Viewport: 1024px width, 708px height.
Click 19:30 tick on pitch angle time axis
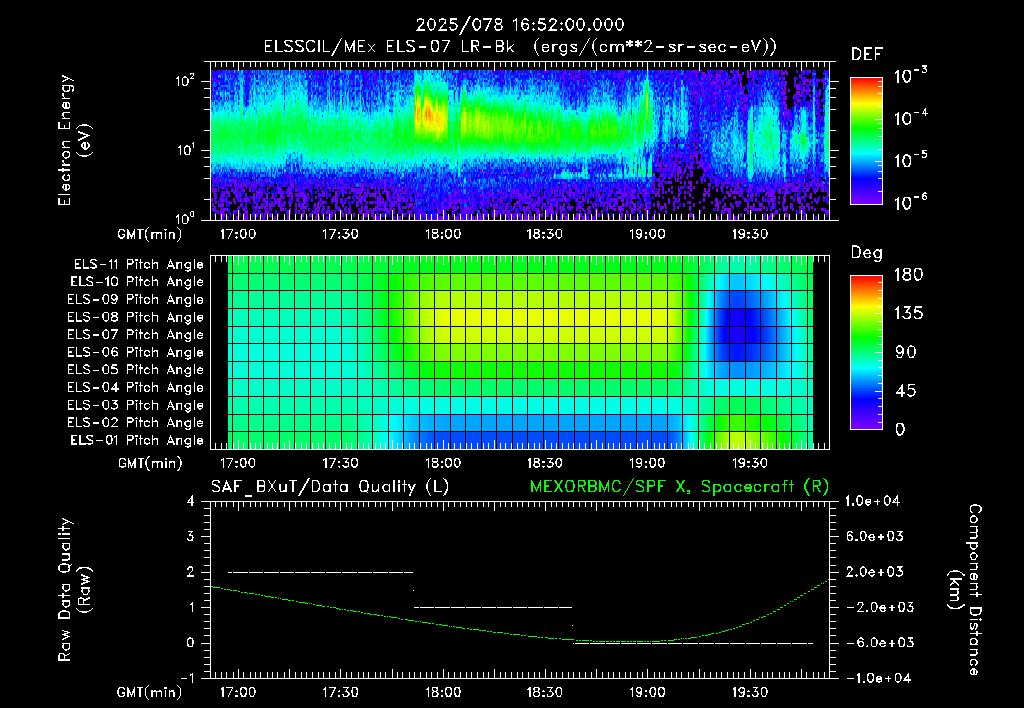[750, 463]
